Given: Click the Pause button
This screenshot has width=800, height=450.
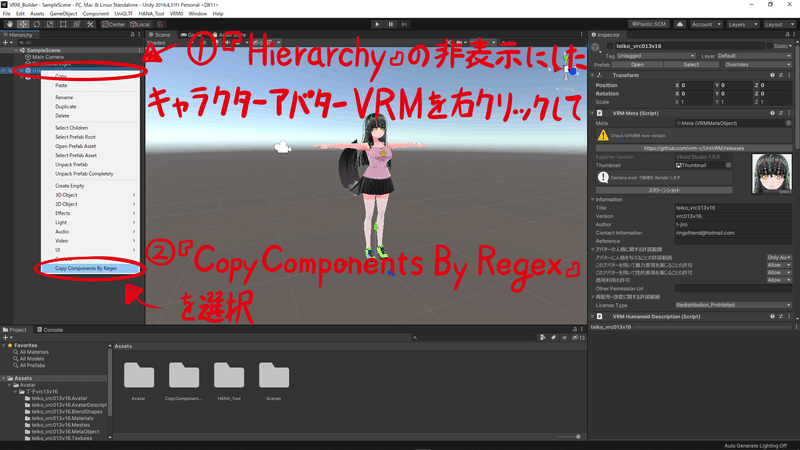Looking at the screenshot, I should 391,24.
